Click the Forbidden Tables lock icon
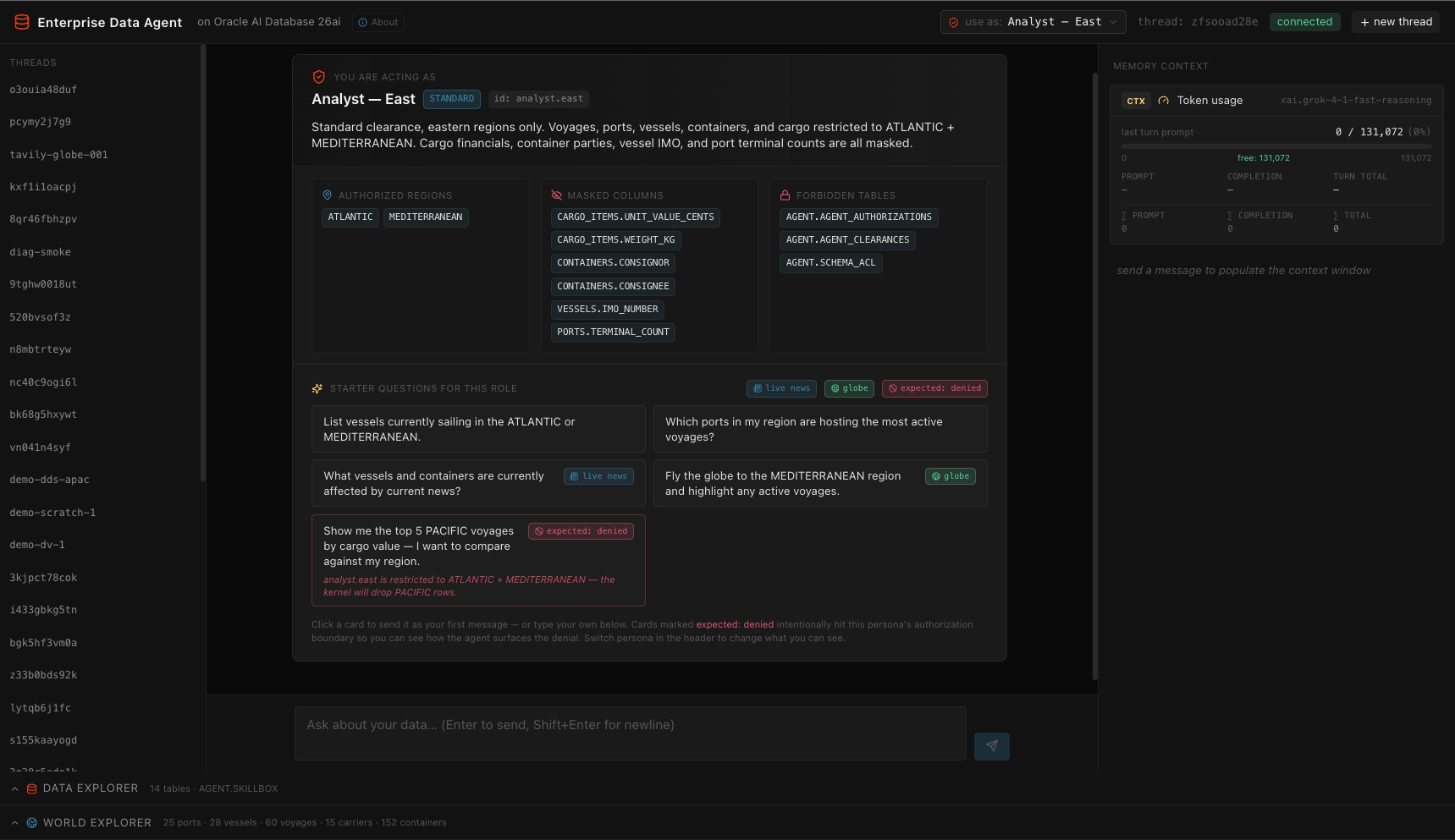Viewport: 1455px width, 840px height. pyautogui.click(x=785, y=195)
